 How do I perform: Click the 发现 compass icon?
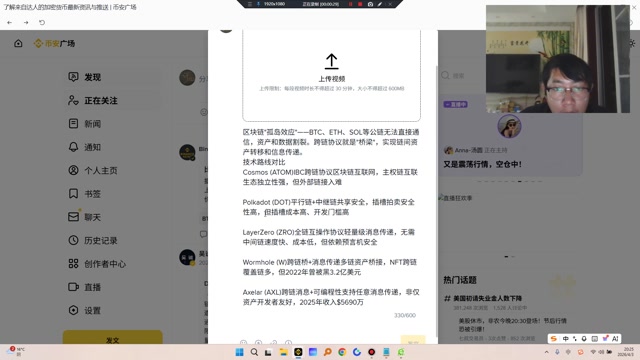[x=73, y=77]
